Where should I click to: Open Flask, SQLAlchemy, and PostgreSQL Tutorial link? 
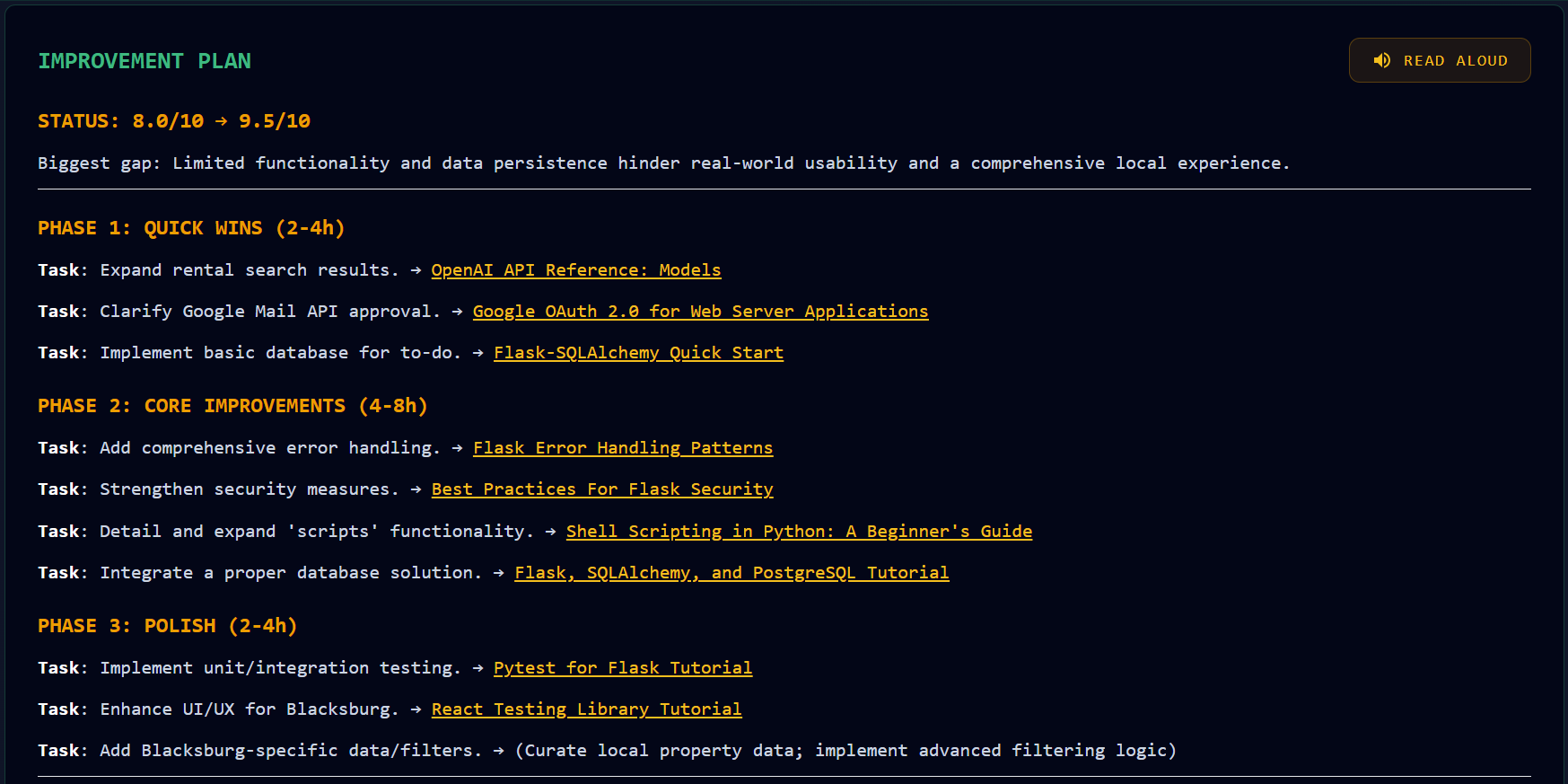(x=731, y=573)
